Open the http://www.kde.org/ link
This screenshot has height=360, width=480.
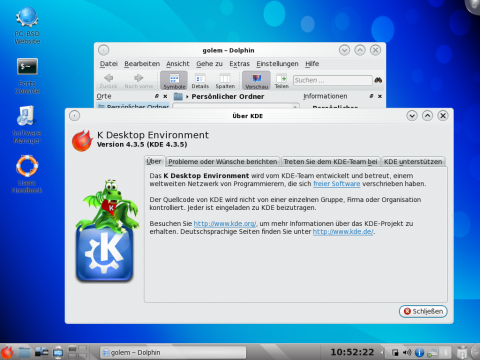coord(225,224)
